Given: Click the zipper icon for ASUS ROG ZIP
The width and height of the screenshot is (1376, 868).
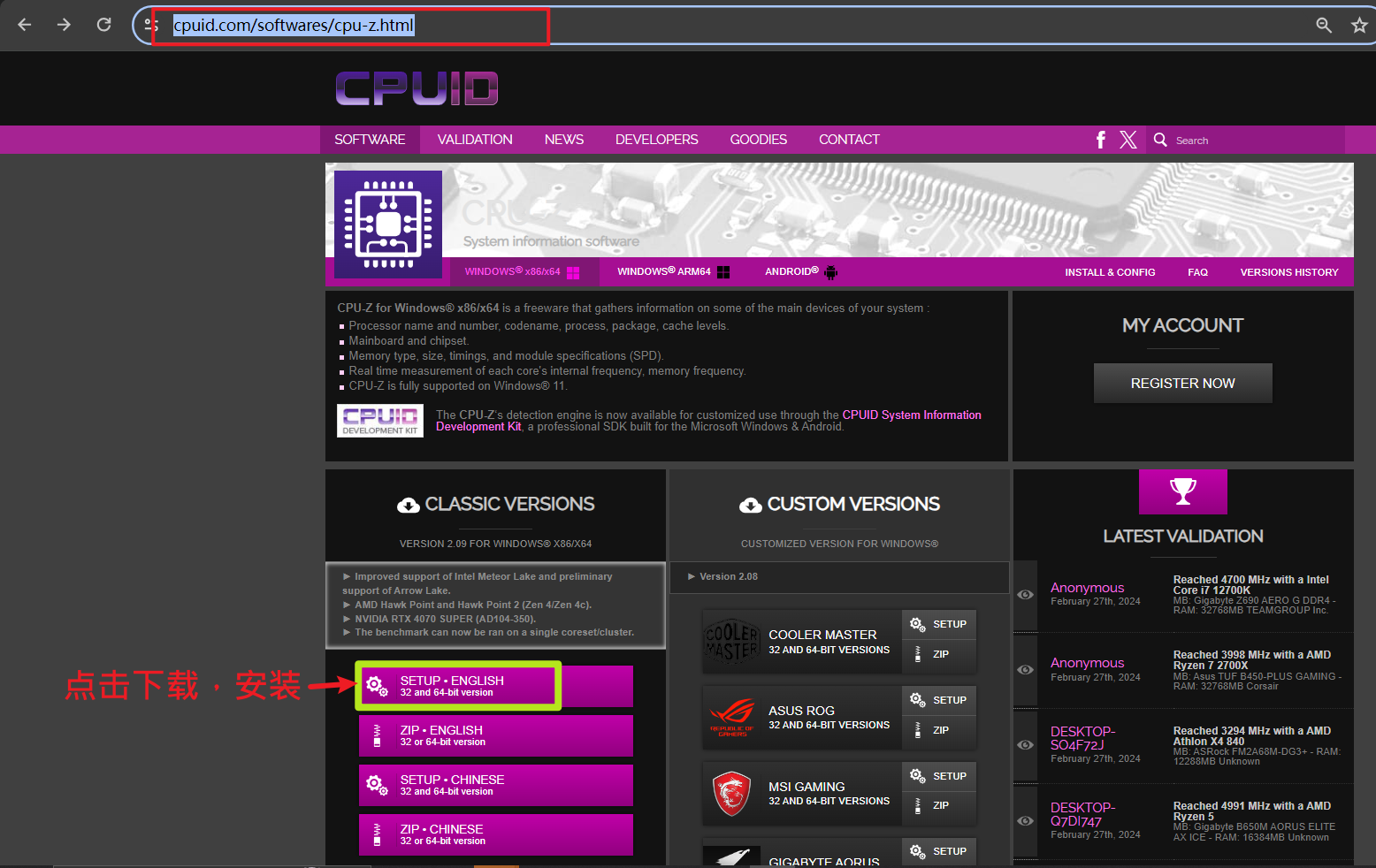Looking at the screenshot, I should click(917, 730).
